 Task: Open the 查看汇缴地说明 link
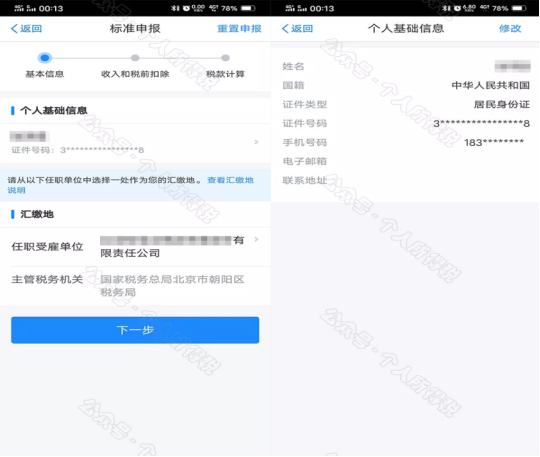coord(131,185)
